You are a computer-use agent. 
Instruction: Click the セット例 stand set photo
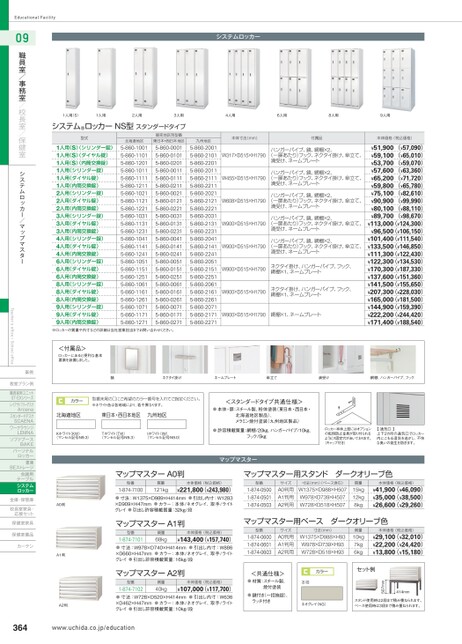pyautogui.click(x=388, y=582)
